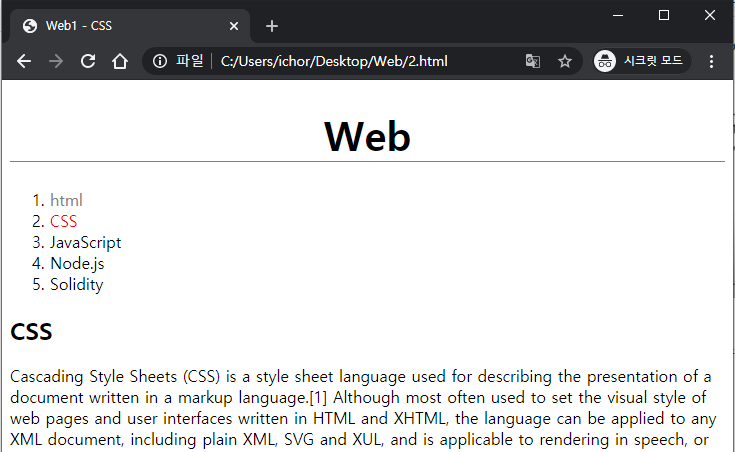735x452 pixels.
Task: Close the browser window
Action: [710, 15]
